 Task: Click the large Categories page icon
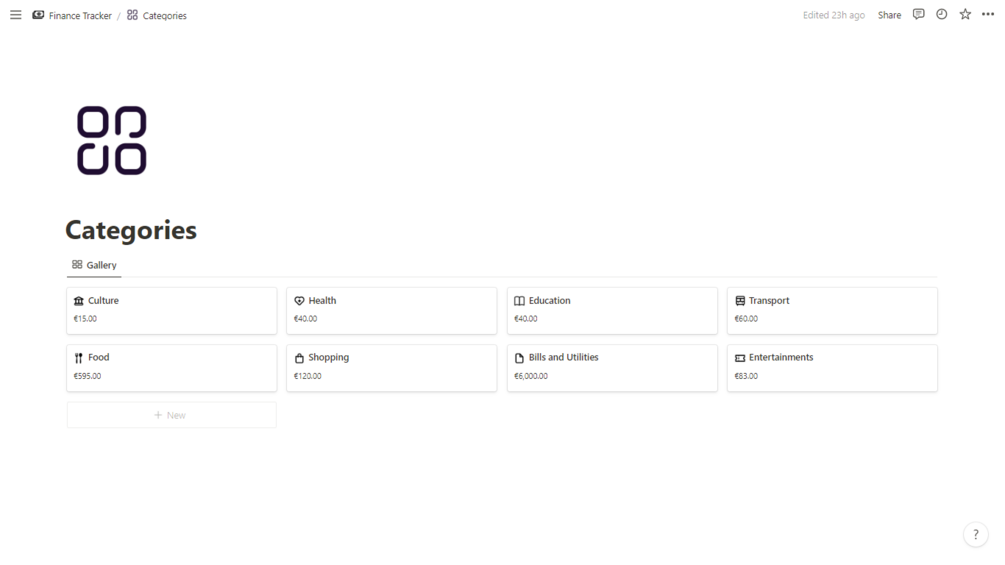tap(112, 140)
